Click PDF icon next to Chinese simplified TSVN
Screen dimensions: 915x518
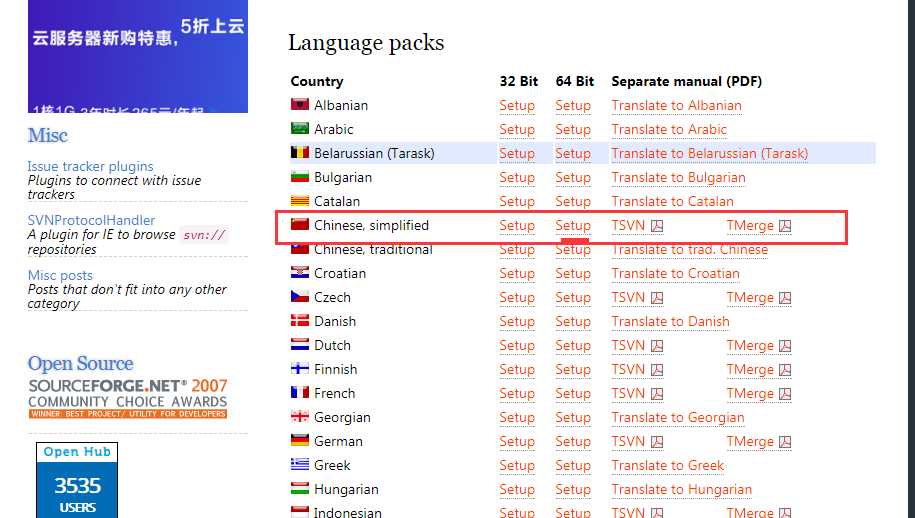tap(657, 226)
